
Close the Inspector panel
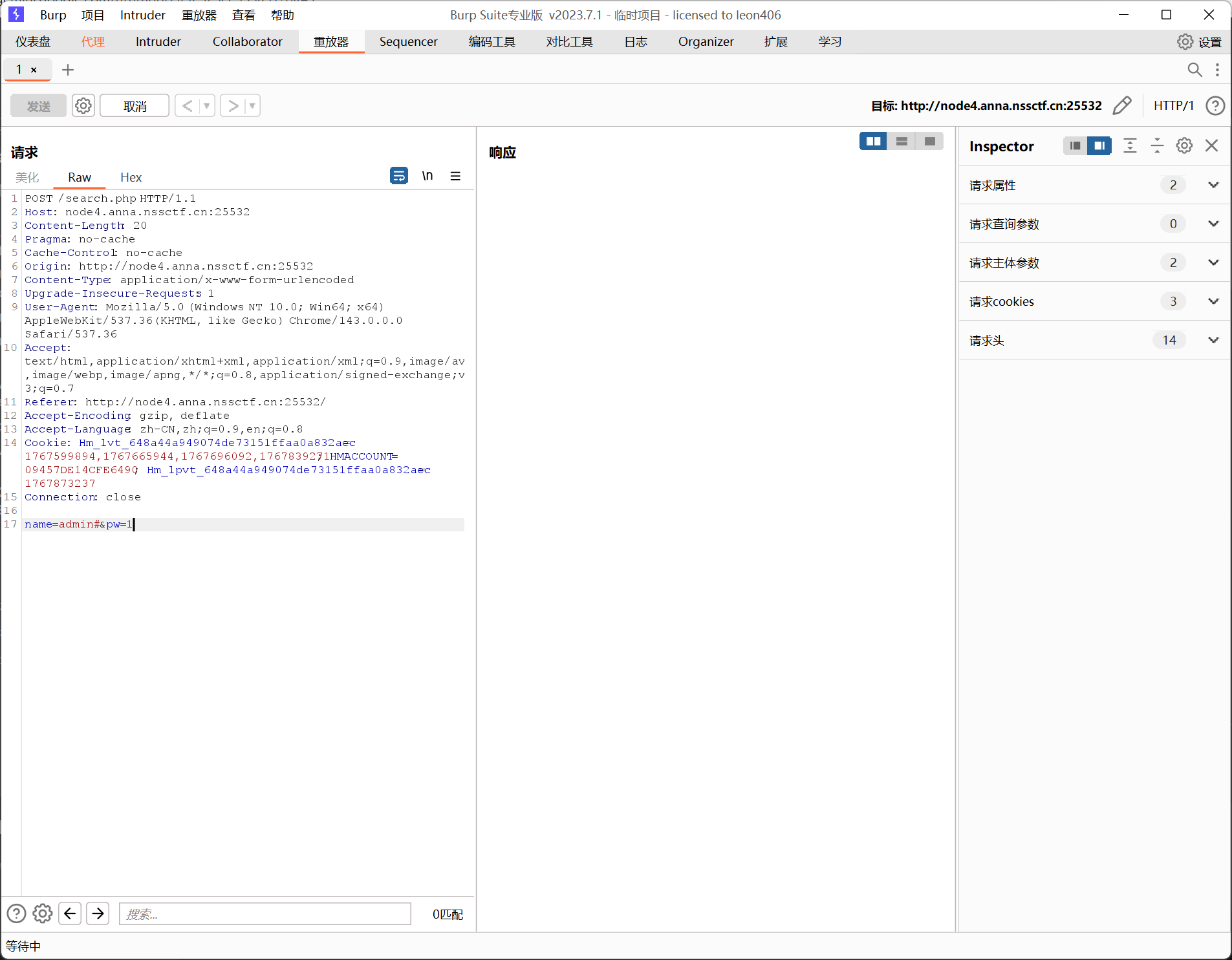1211,146
